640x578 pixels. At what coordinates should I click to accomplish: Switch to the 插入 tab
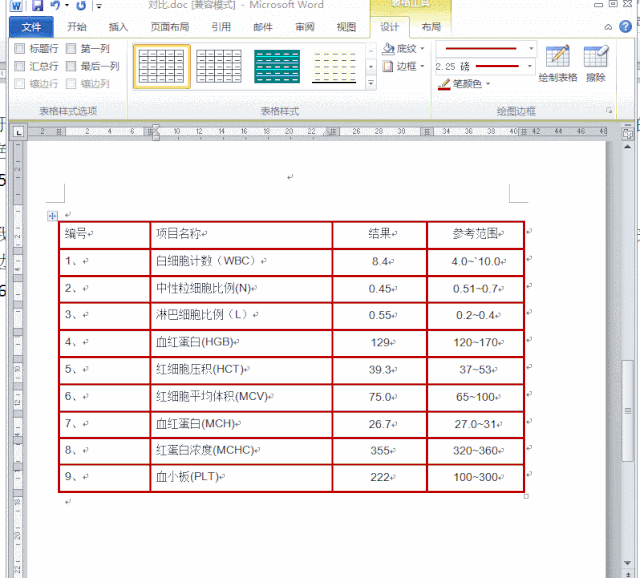118,27
